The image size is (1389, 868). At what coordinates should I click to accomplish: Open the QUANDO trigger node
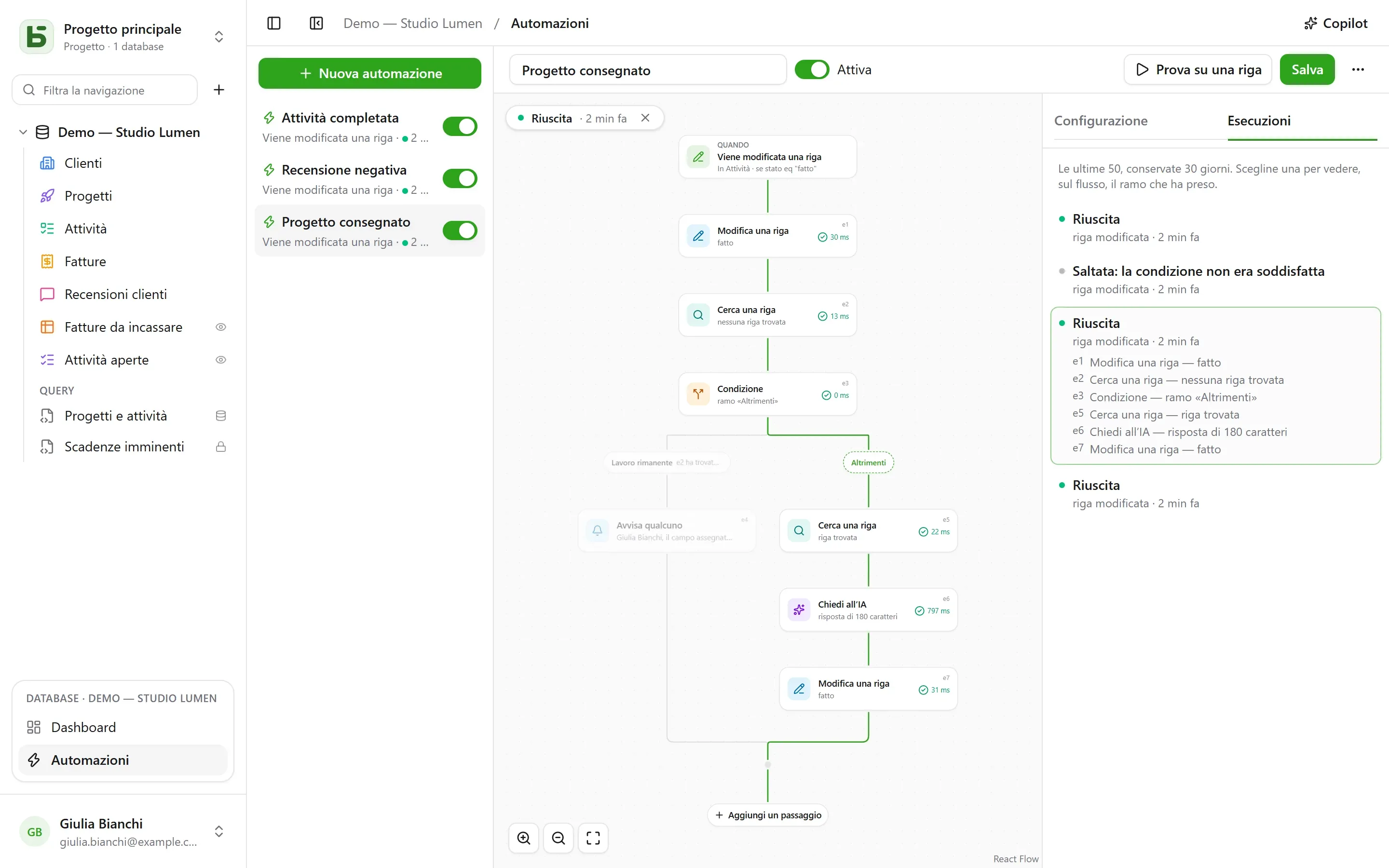pyautogui.click(x=767, y=157)
